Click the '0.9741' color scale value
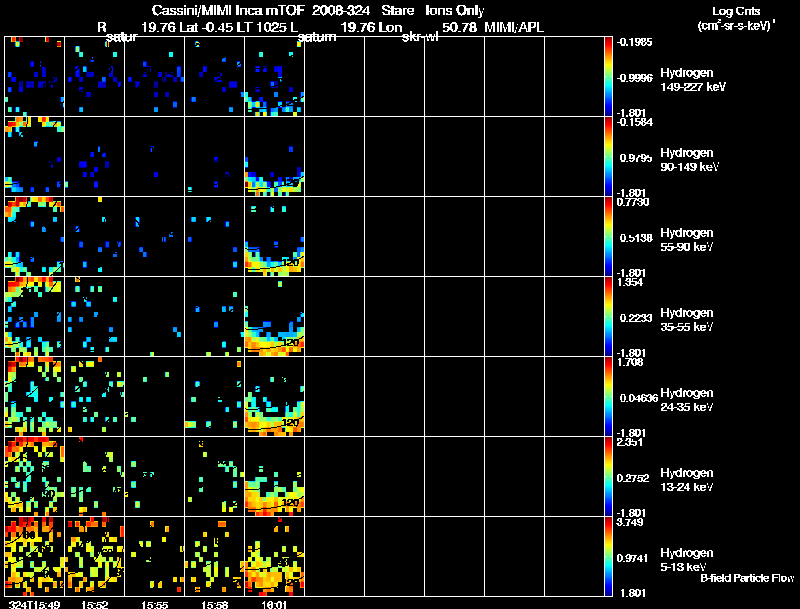Viewport: 800px width, 609px height. 633,559
